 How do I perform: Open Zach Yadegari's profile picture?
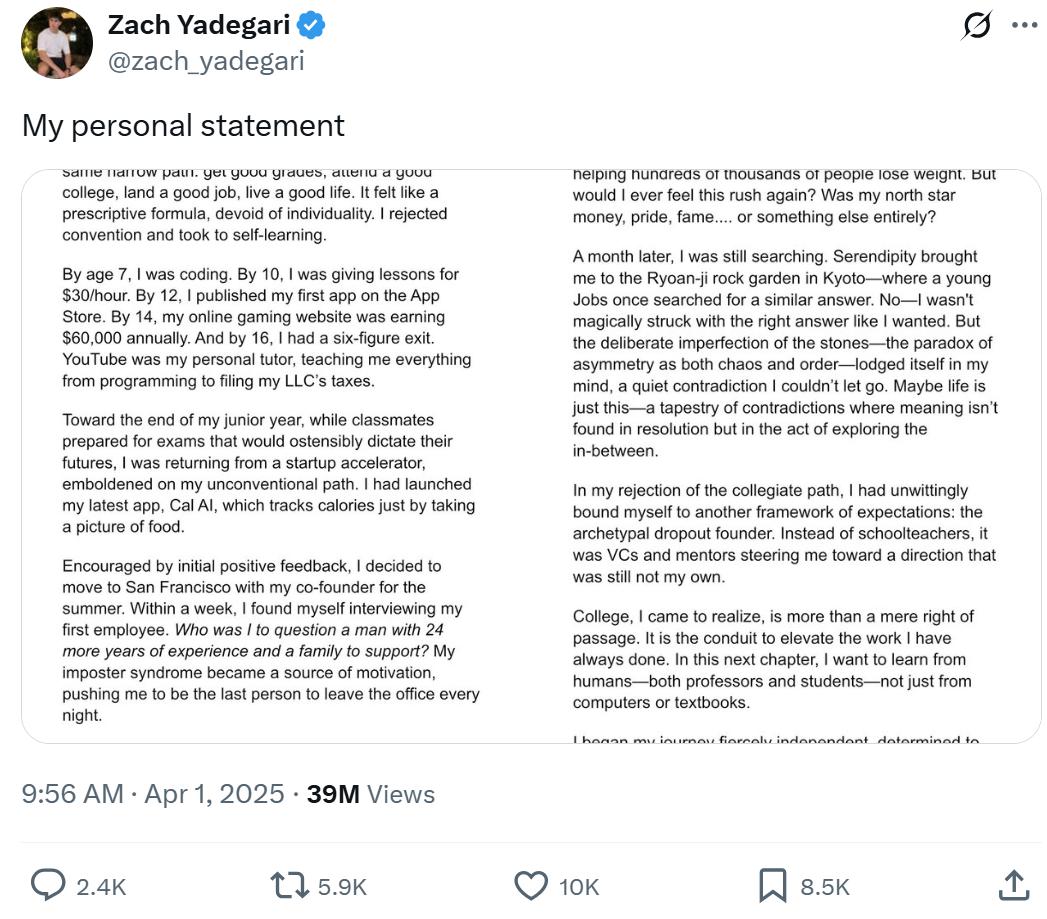57,43
